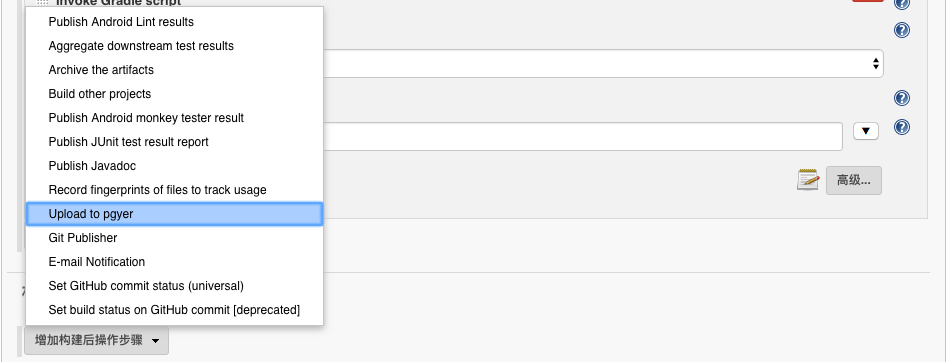The width and height of the screenshot is (951, 362).
Task: Select Publish Javadoc menu item
Action: [92, 166]
